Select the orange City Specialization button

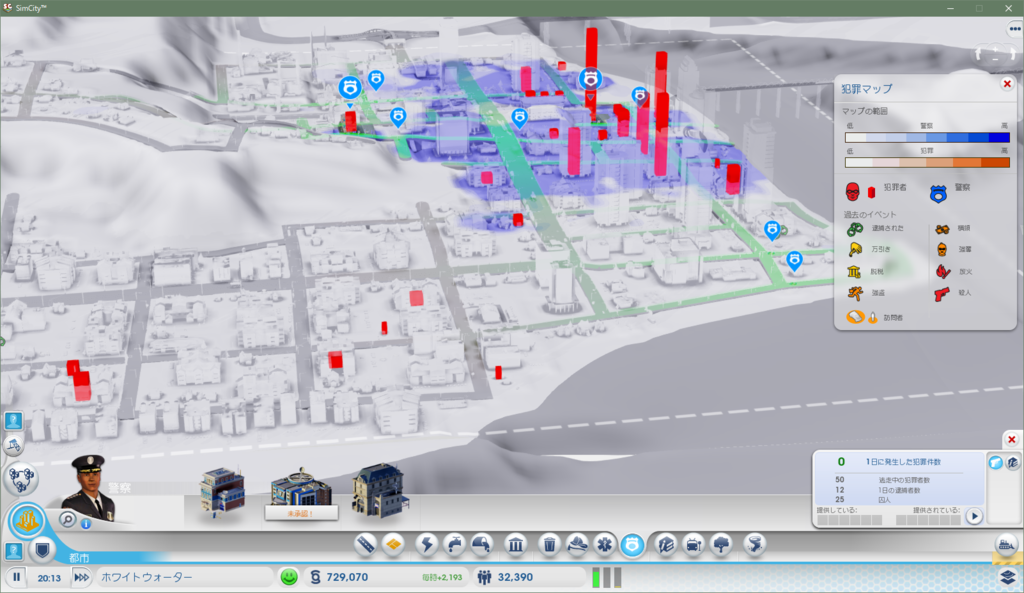point(27,521)
